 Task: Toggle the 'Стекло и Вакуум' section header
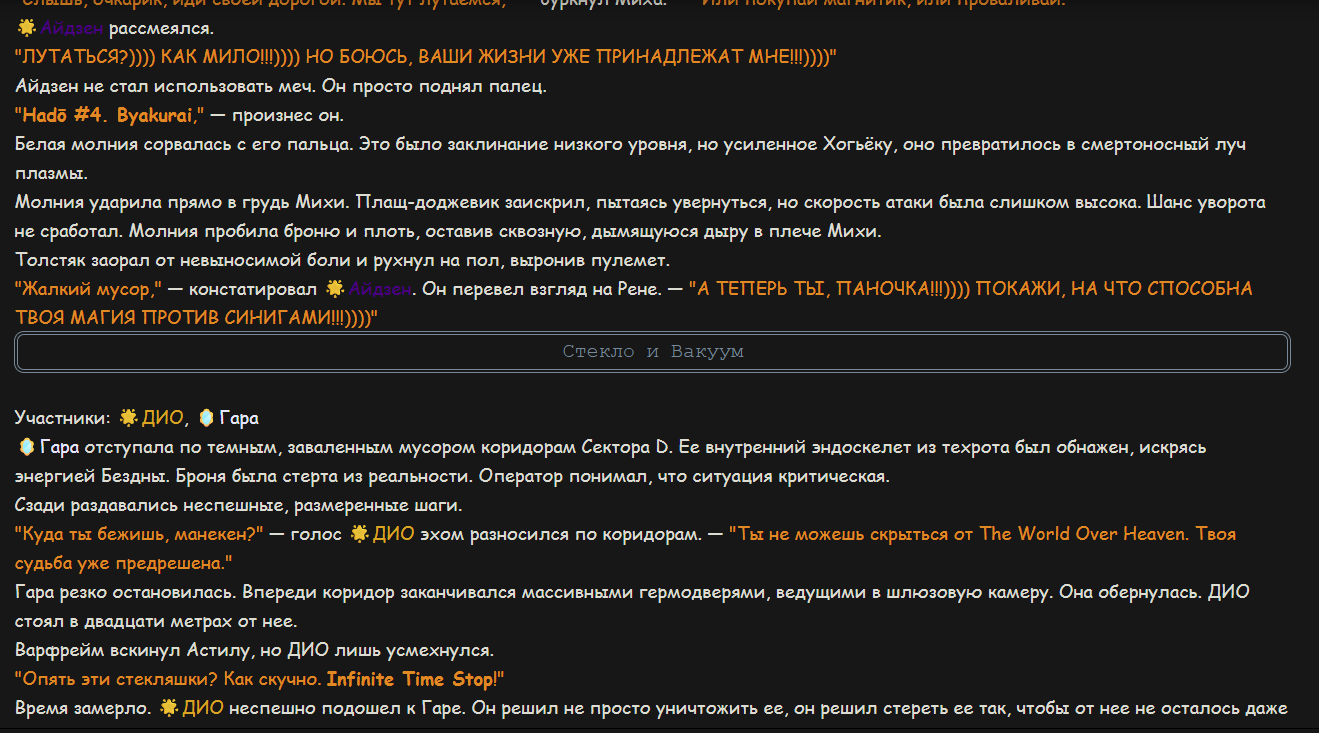click(652, 352)
